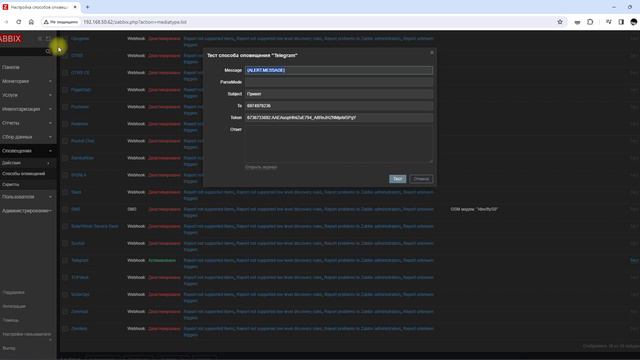The height and width of the screenshot is (360, 640).
Task: Open the browser side panel icon
Action: [621, 22]
